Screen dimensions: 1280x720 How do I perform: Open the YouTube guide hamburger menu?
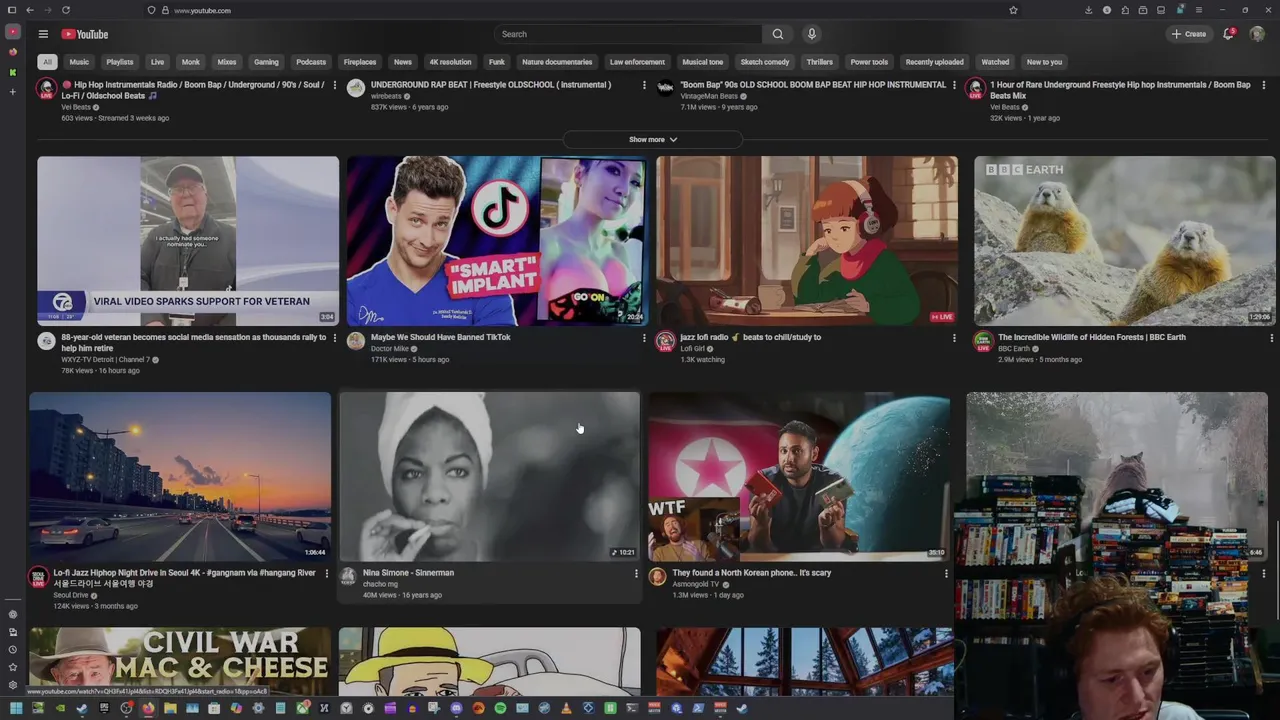[x=43, y=34]
